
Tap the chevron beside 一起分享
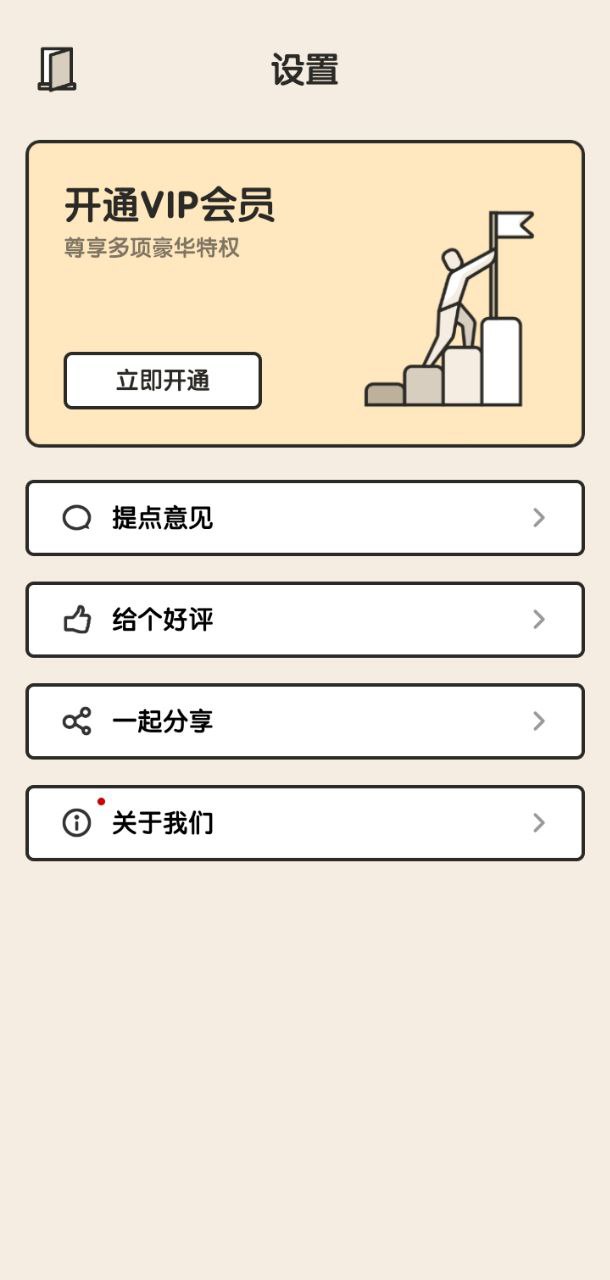pyautogui.click(x=539, y=721)
